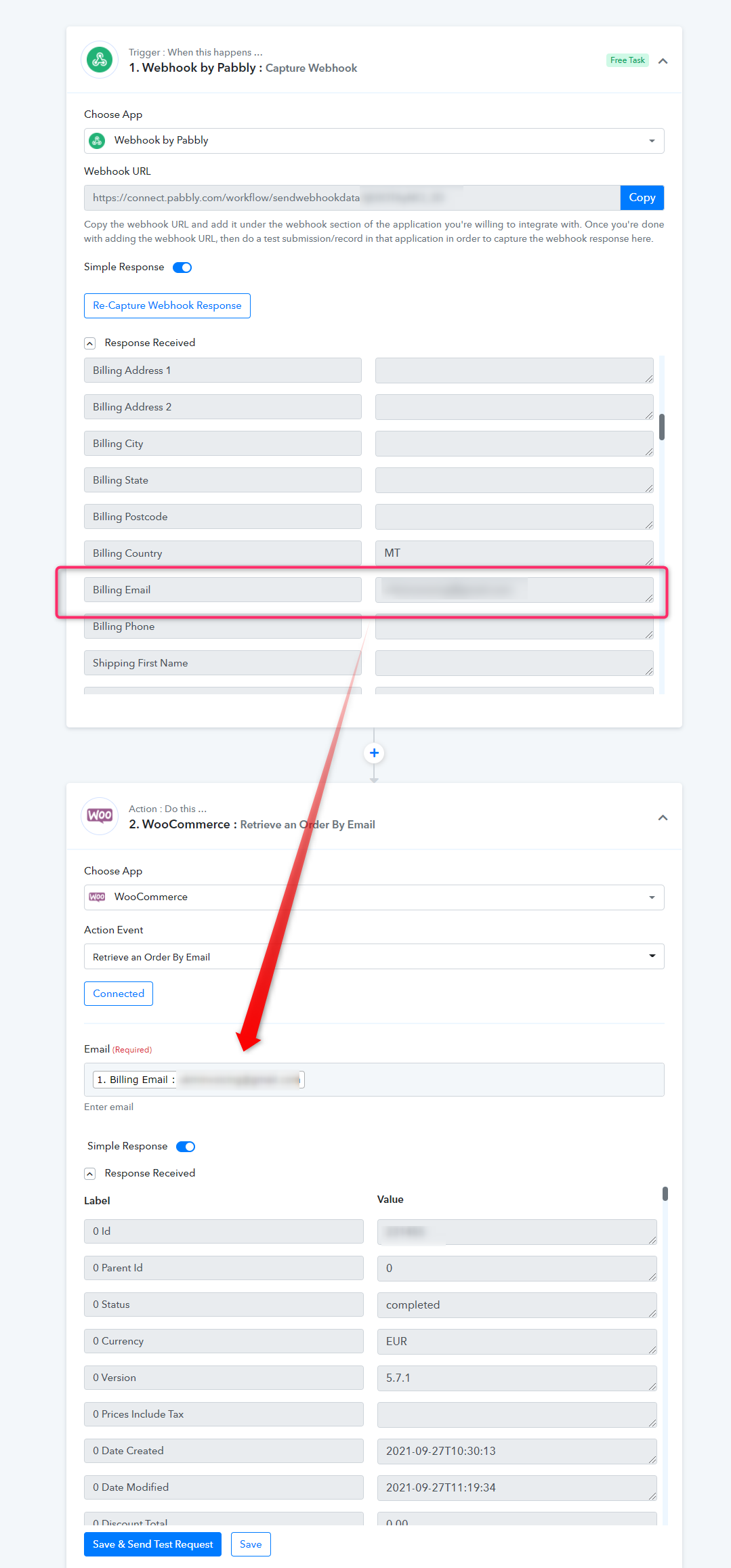Collapse the trigger's Response Received checkbox
731x1568 pixels.
(89, 343)
